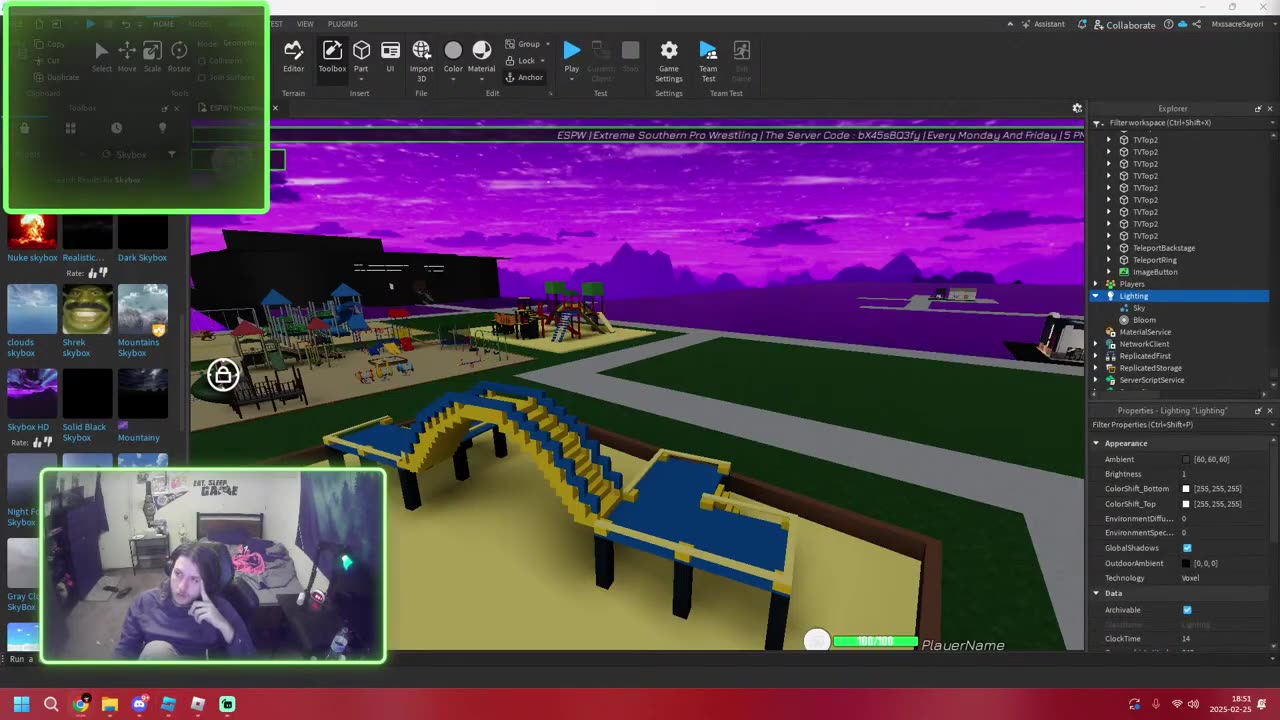Click the Filter Properties search field

[1182, 425]
